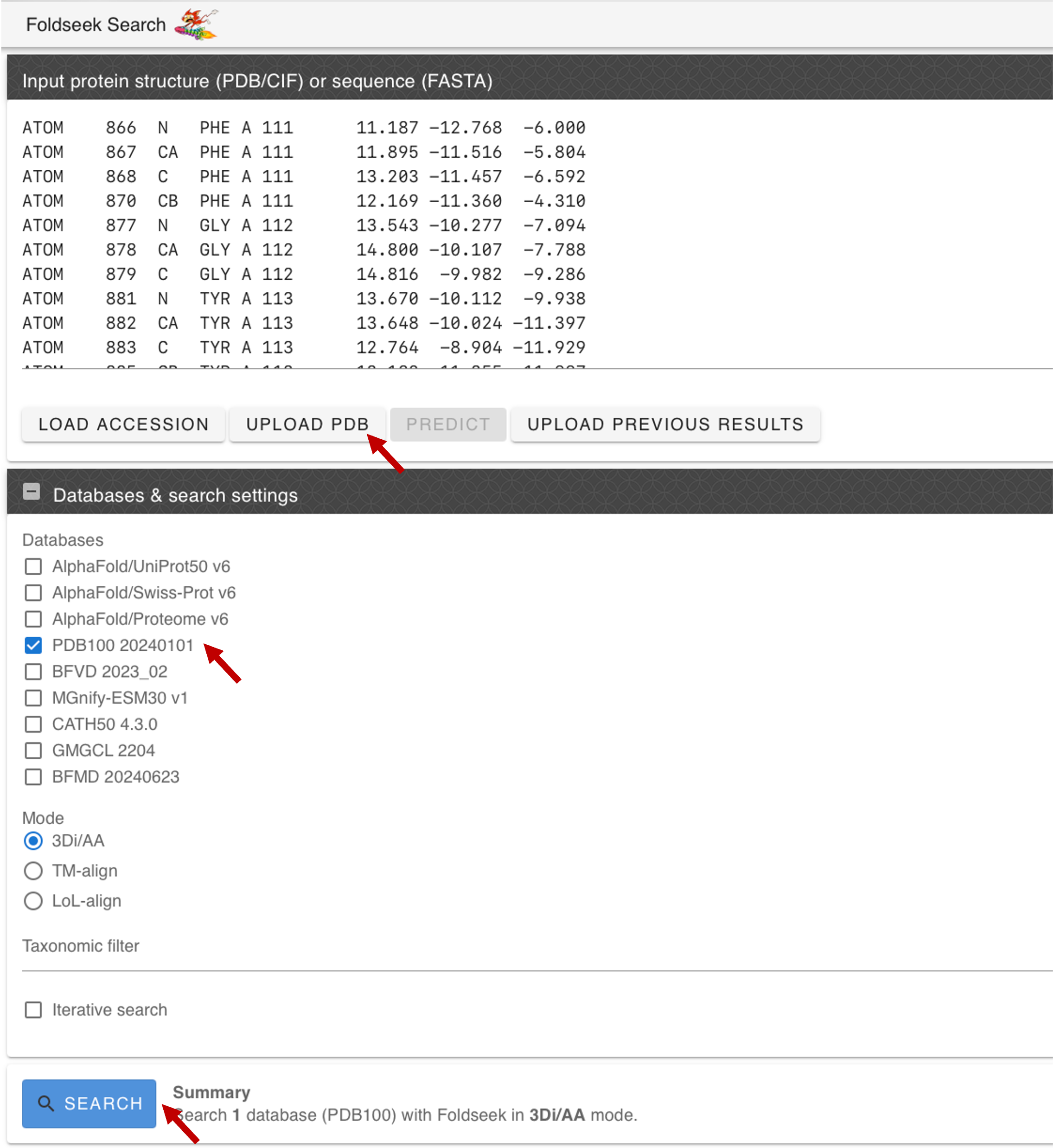Click Upload Previous Results button
Viewport: 1054px width, 1148px height.
tap(665, 424)
